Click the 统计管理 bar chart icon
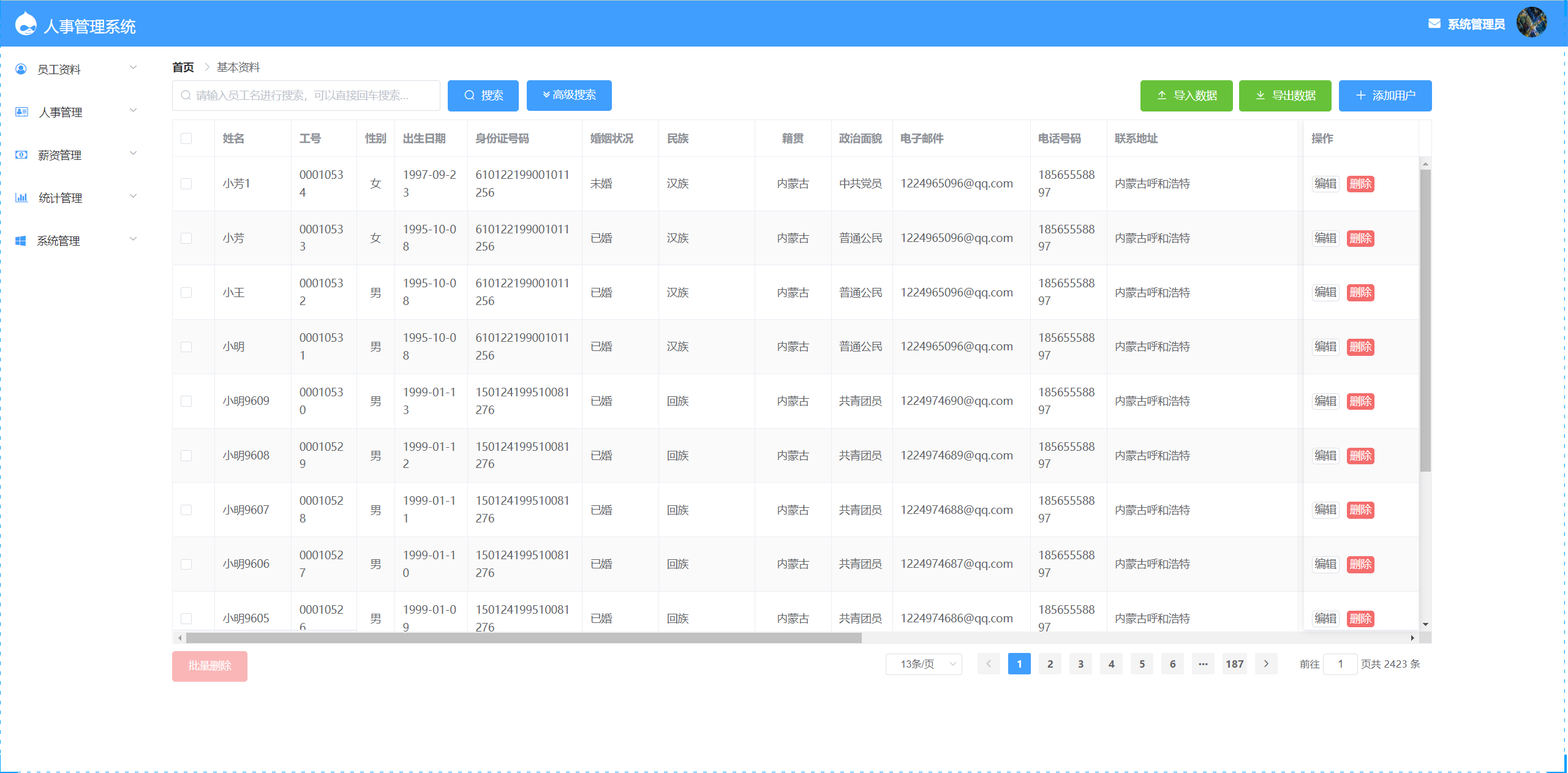The image size is (1568, 773). click(21, 198)
